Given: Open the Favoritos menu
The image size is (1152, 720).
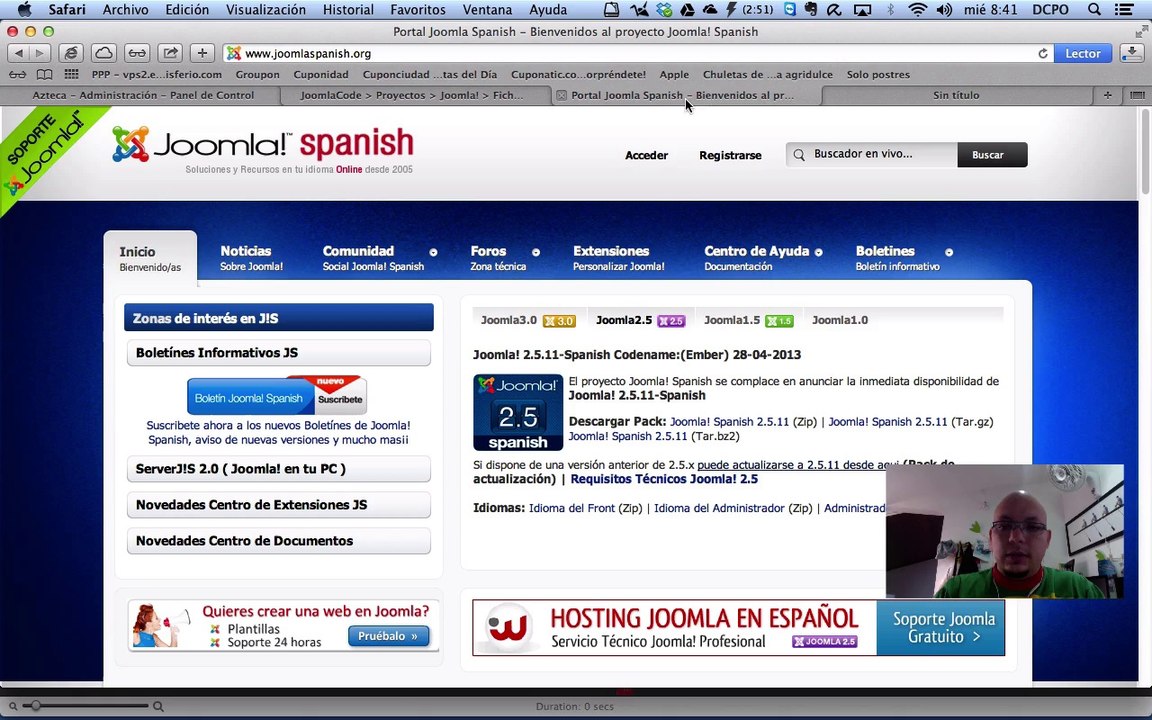Looking at the screenshot, I should [x=417, y=10].
